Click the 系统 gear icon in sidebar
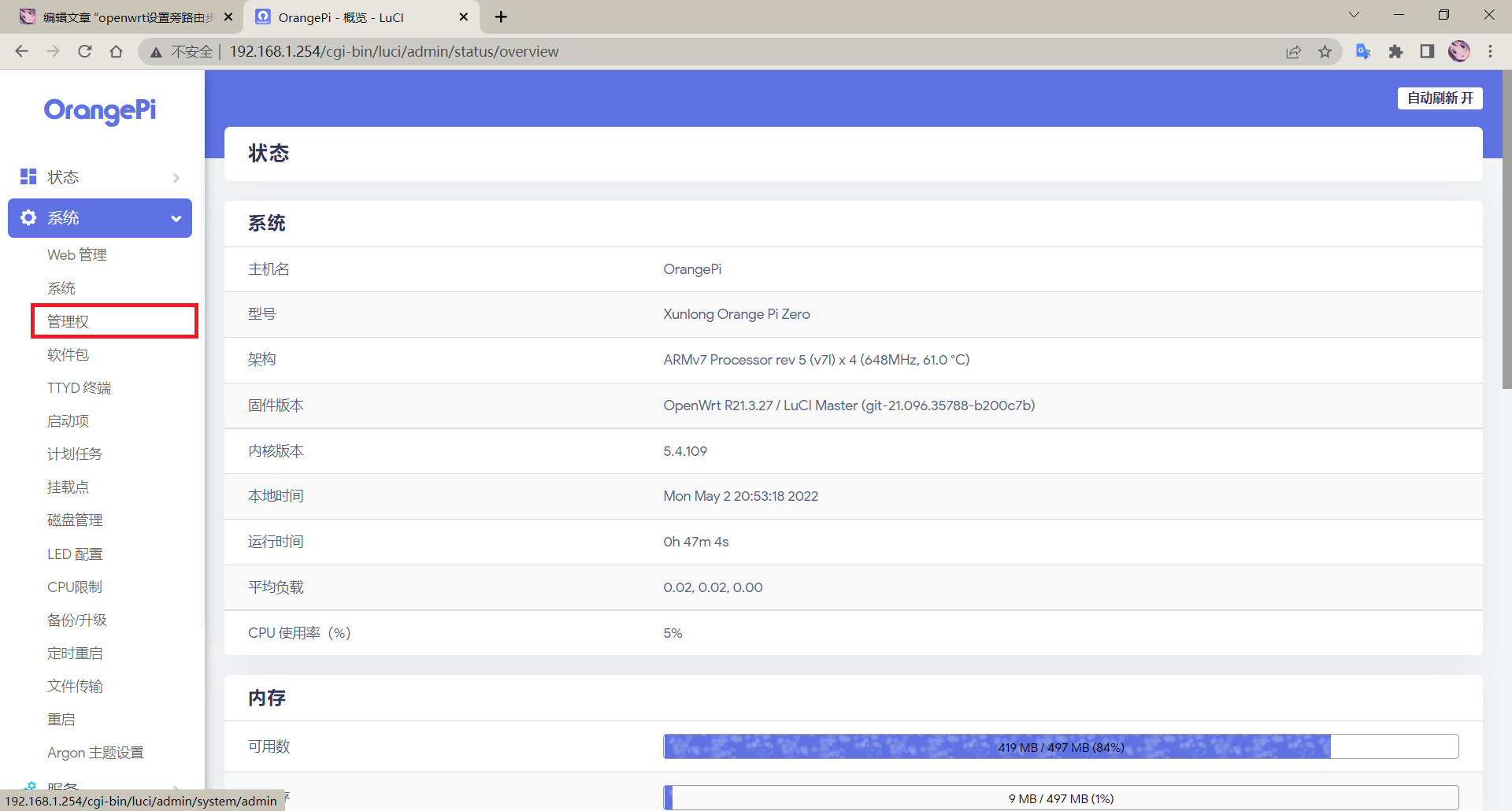Viewport: 1512px width, 811px height. [28, 218]
